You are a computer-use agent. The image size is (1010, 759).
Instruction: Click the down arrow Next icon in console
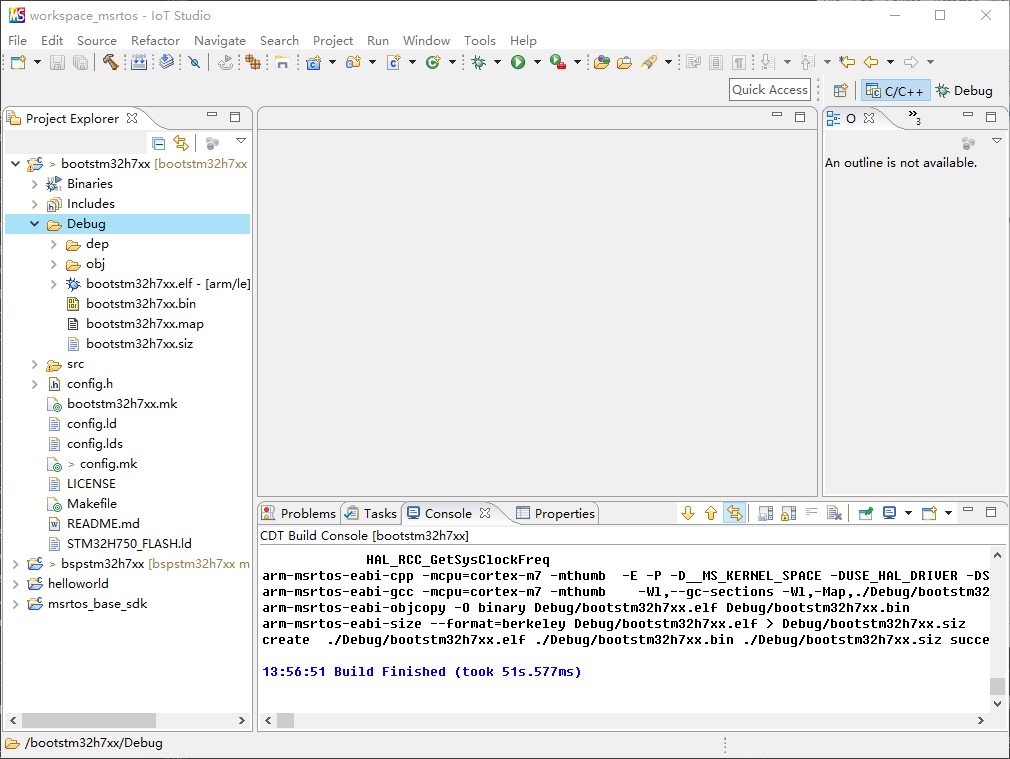(x=688, y=513)
